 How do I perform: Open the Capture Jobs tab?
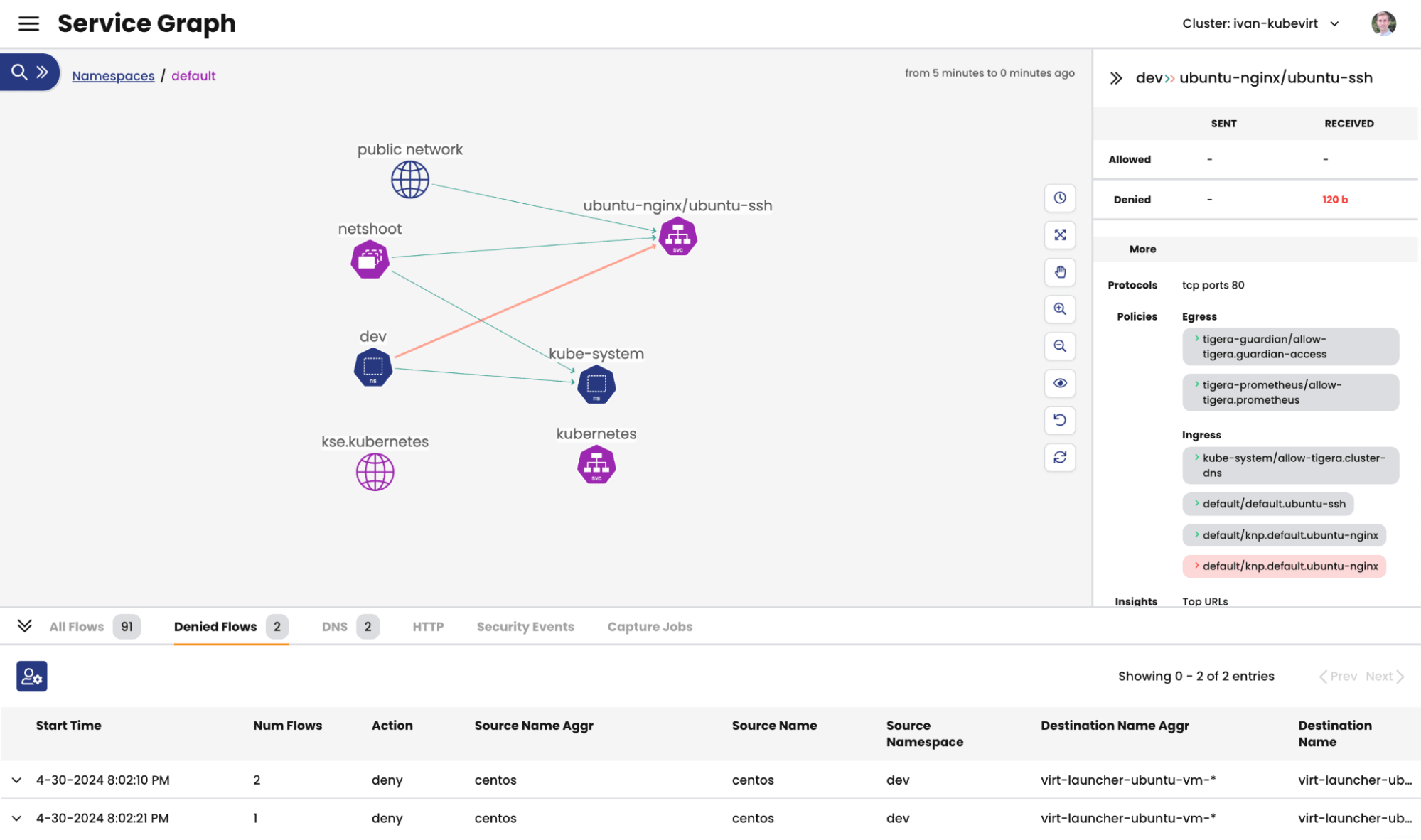tap(650, 627)
